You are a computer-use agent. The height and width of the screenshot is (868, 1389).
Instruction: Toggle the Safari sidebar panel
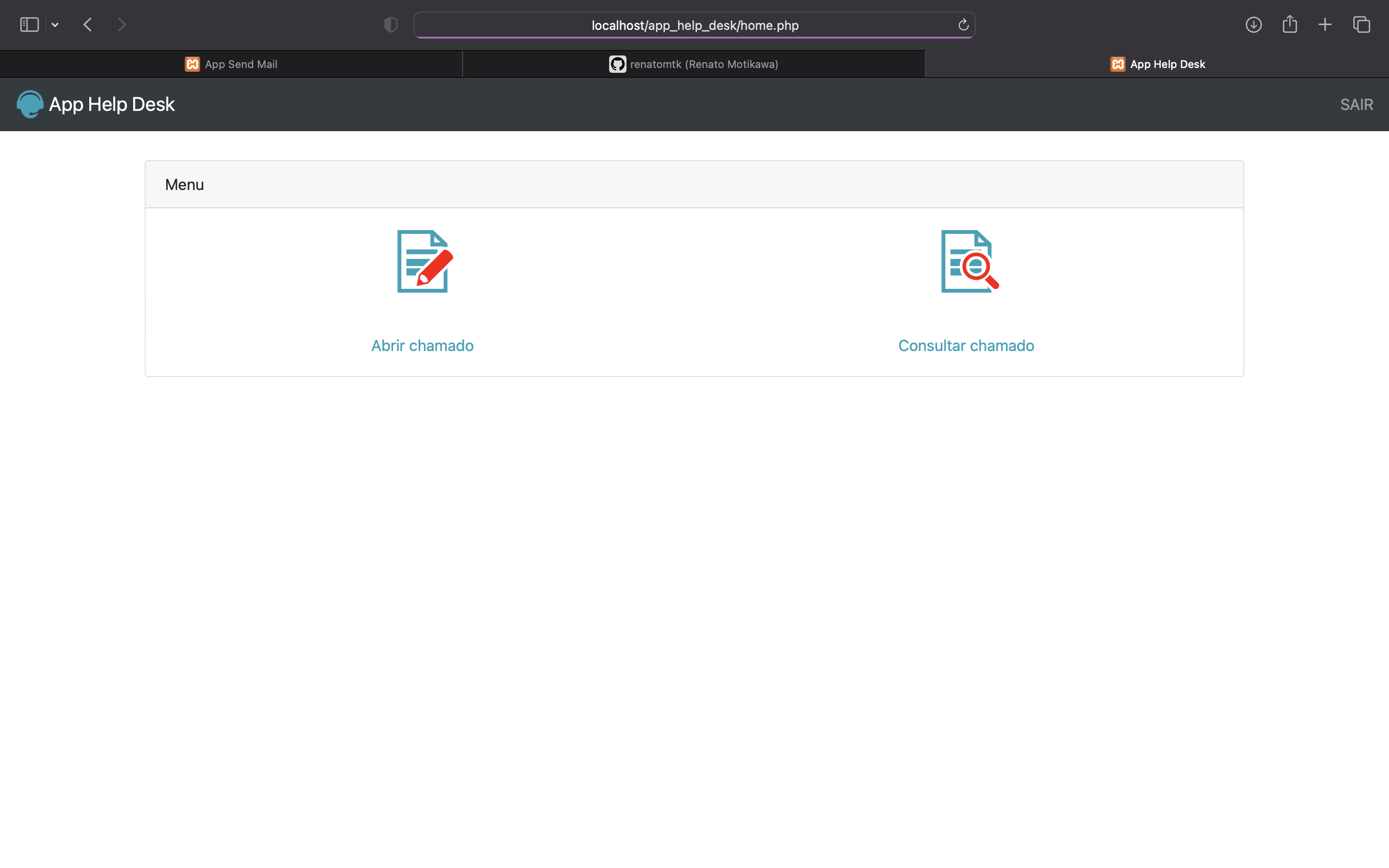[29, 24]
